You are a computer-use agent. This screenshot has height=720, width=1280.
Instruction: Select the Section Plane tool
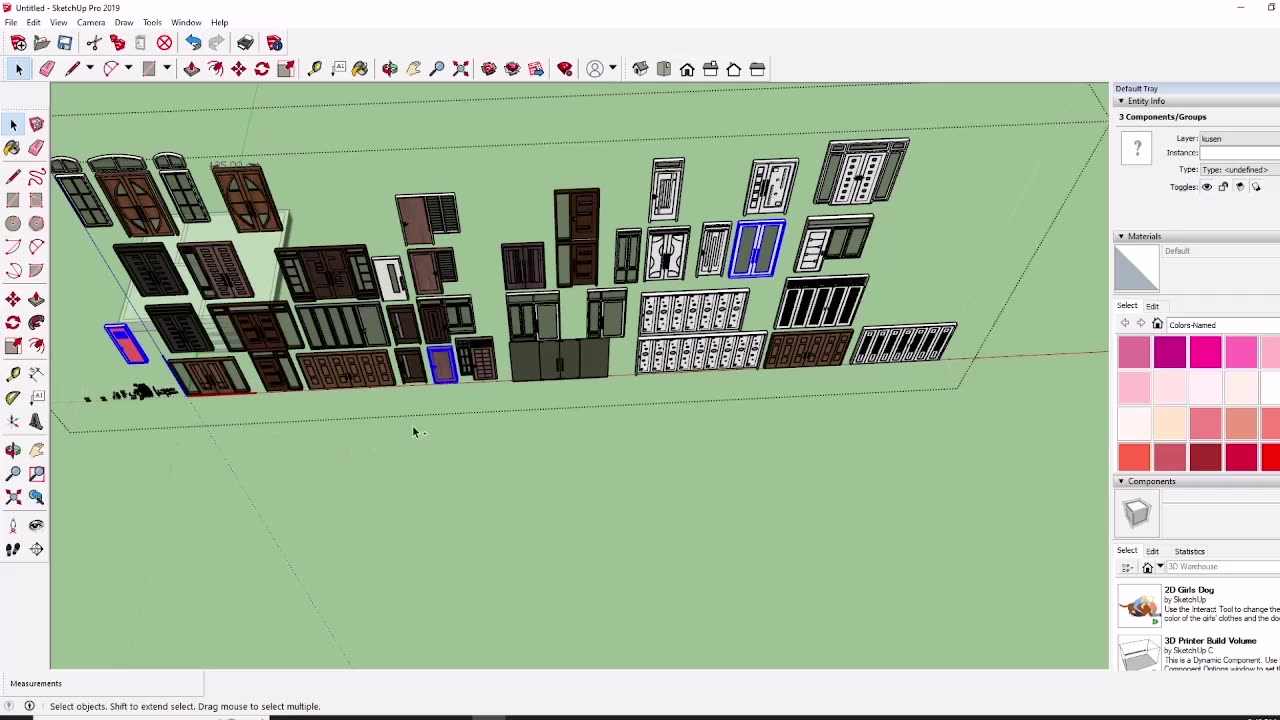pyautogui.click(x=36, y=549)
